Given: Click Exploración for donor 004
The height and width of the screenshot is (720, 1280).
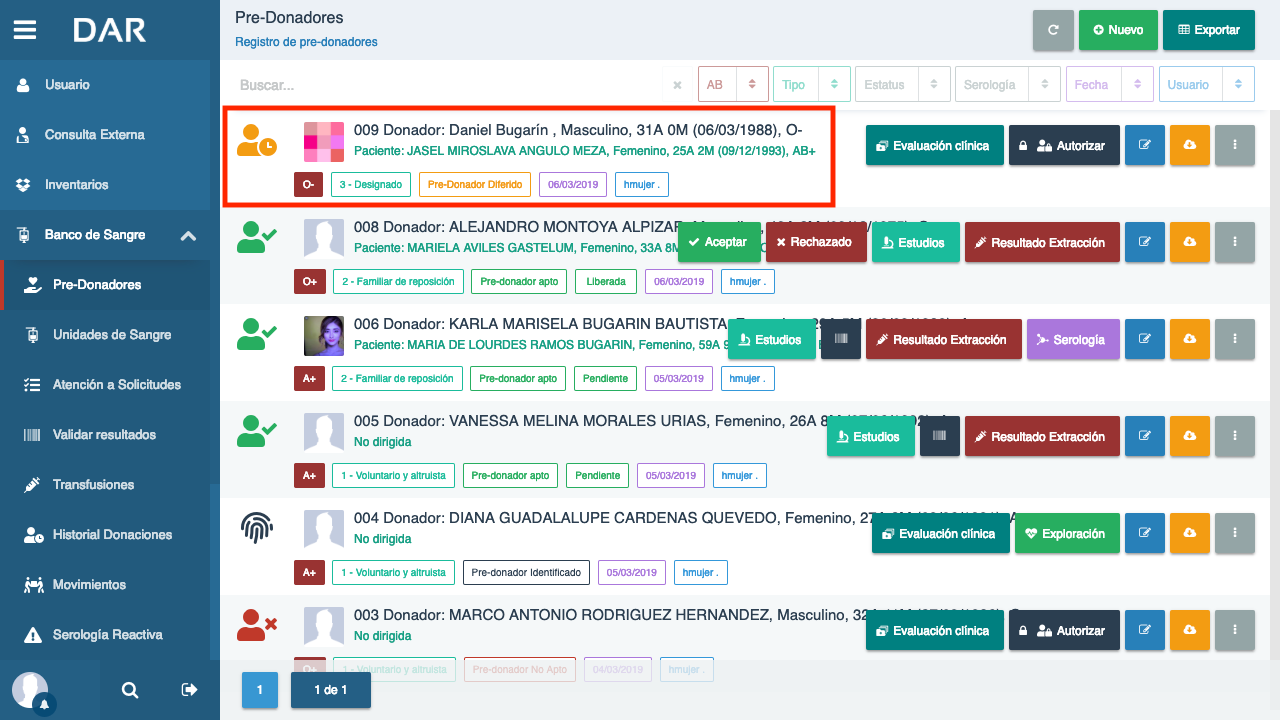Looking at the screenshot, I should coord(1065,534).
